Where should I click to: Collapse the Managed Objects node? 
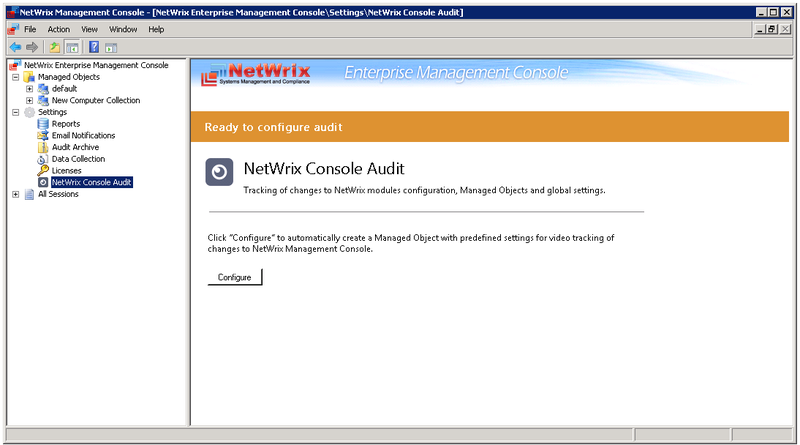coord(15,77)
